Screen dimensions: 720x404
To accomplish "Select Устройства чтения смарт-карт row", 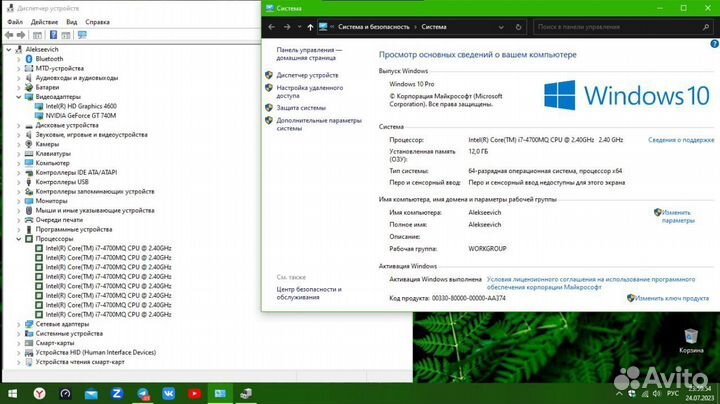I will [80, 362].
